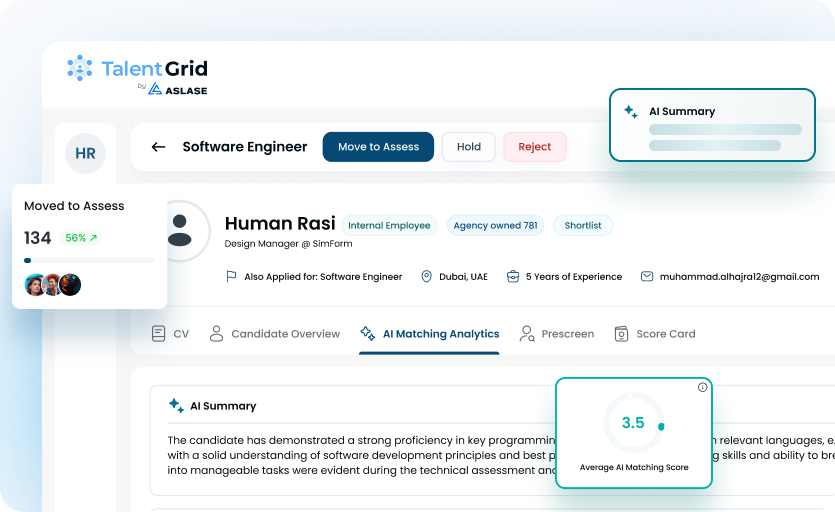This screenshot has height=512, width=835.
Task: Click Average AI Matching Score label
Action: click(634, 467)
